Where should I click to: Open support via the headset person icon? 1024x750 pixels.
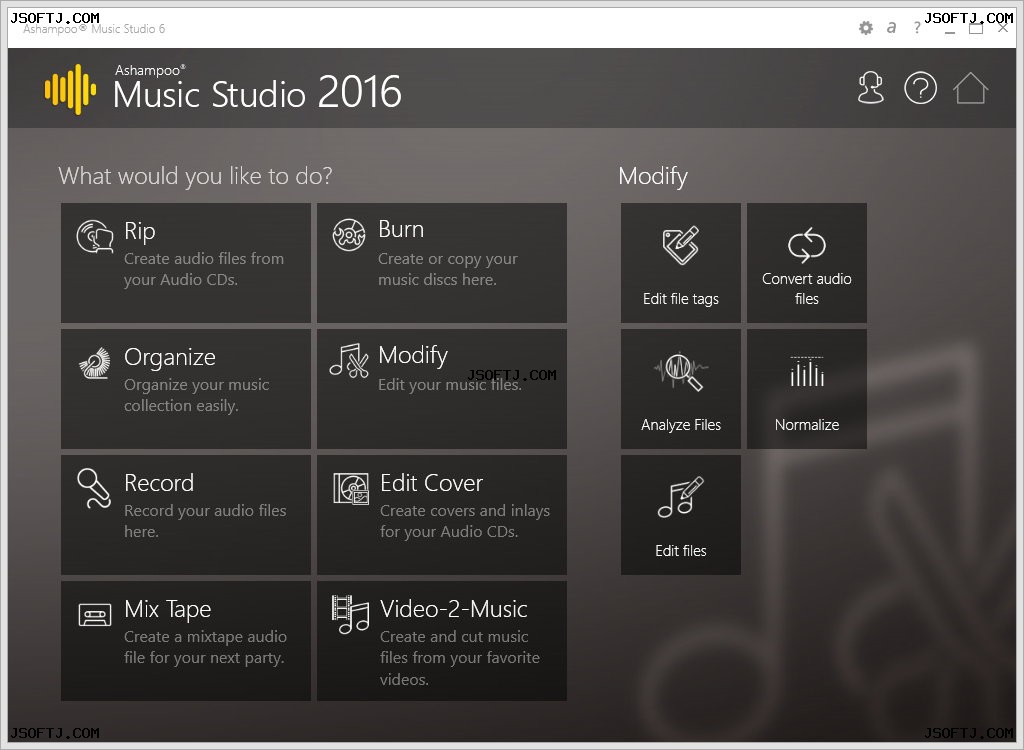[871, 88]
